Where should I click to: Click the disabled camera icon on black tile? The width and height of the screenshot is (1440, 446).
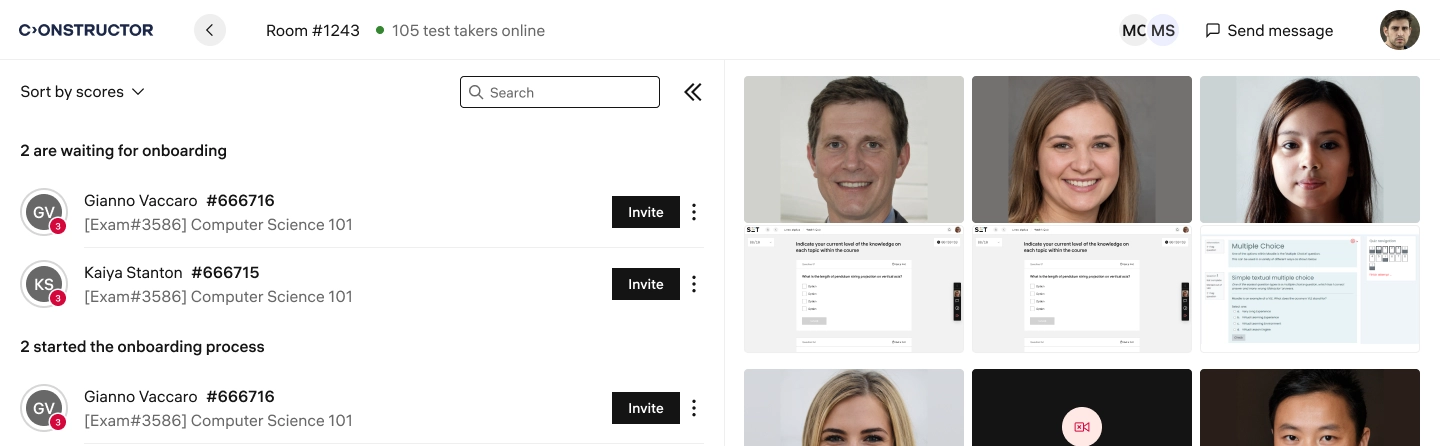[1082, 427]
